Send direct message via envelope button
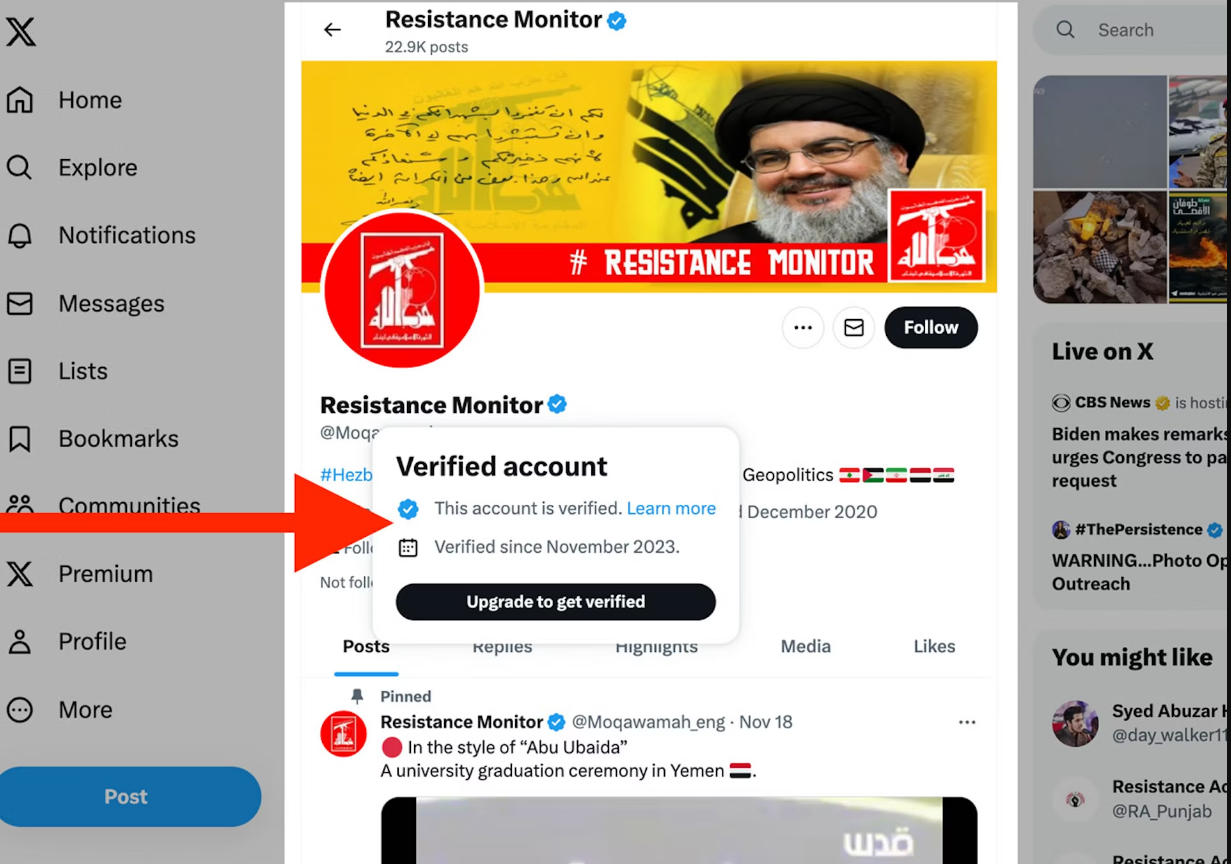 (x=854, y=327)
